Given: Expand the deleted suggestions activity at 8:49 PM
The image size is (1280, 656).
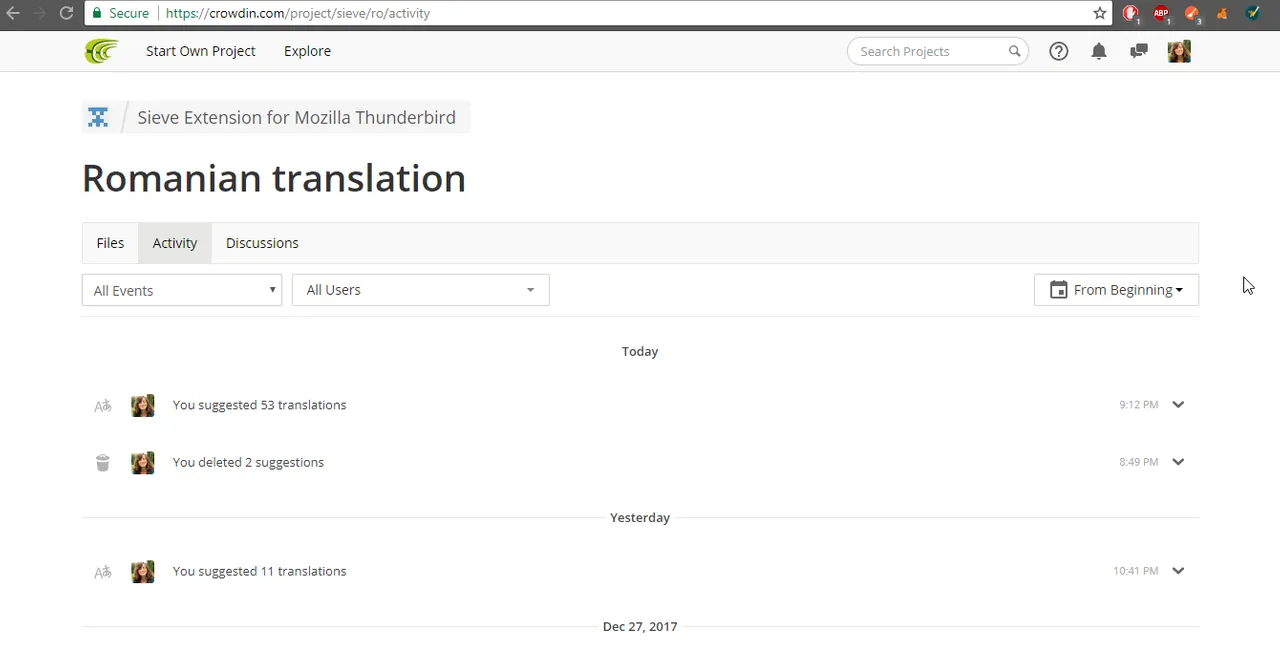Looking at the screenshot, I should coord(1178,462).
